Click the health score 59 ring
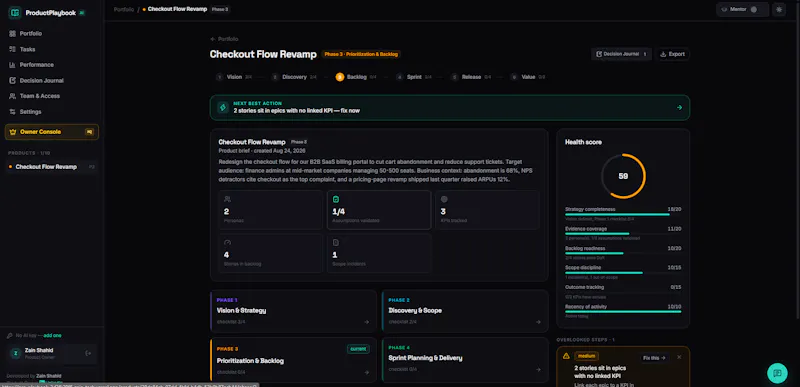 (x=623, y=176)
